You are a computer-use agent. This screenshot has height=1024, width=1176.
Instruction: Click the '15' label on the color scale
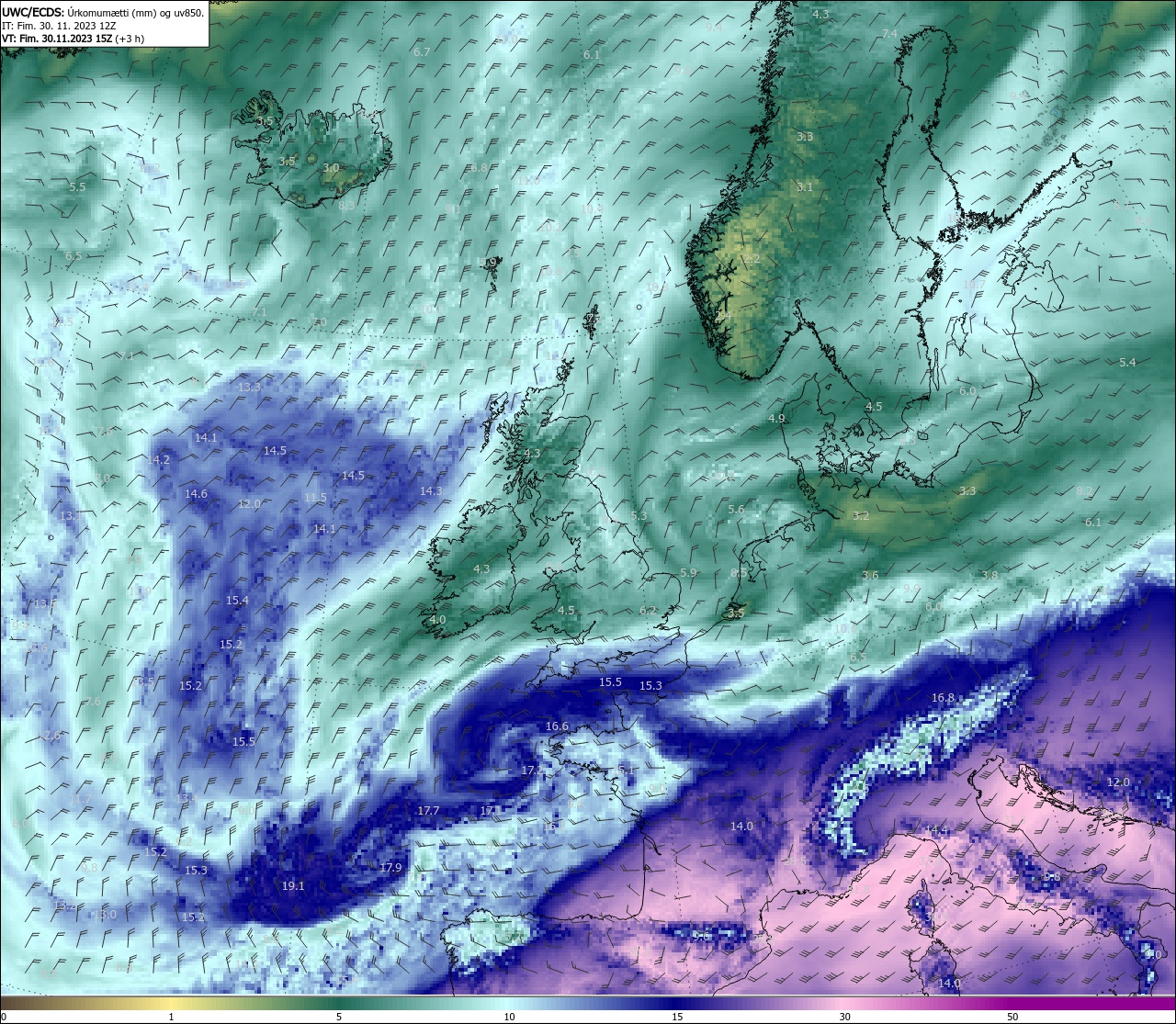[x=677, y=1017]
